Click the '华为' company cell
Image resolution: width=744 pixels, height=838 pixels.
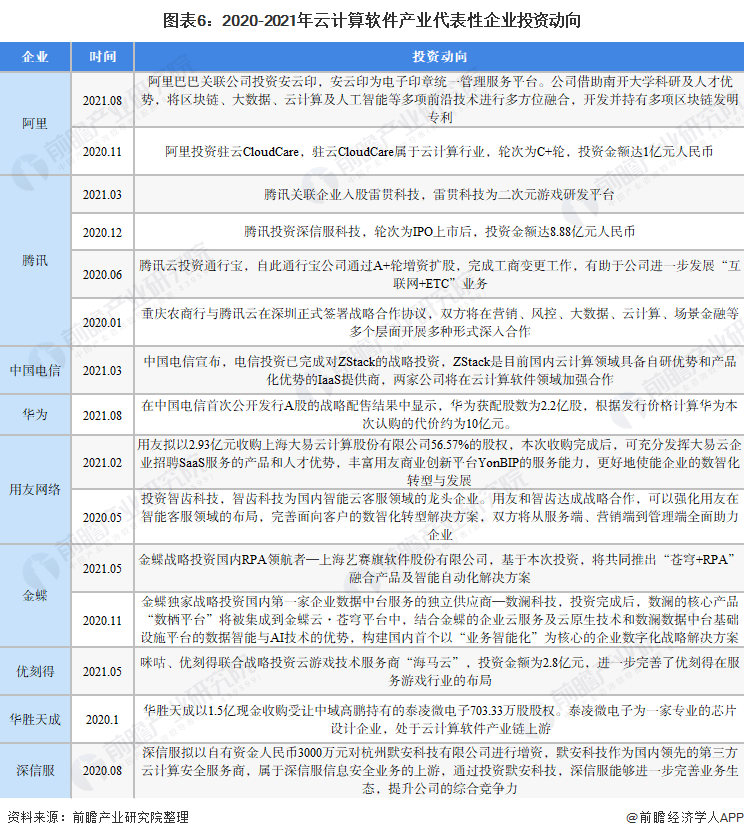point(35,414)
